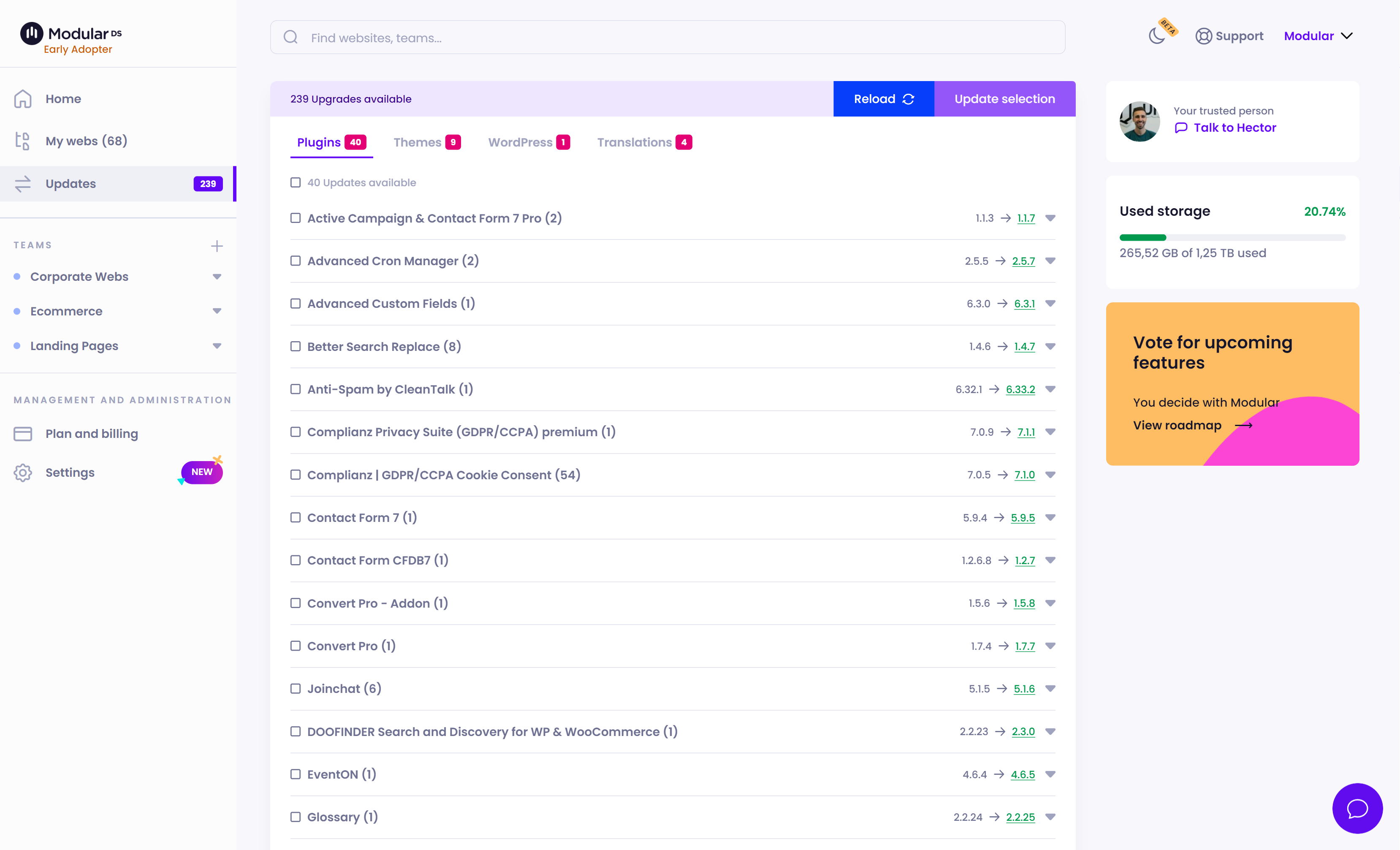The image size is (1400, 850).
Task: Select the Better Search Replace checkbox
Action: coord(296,346)
